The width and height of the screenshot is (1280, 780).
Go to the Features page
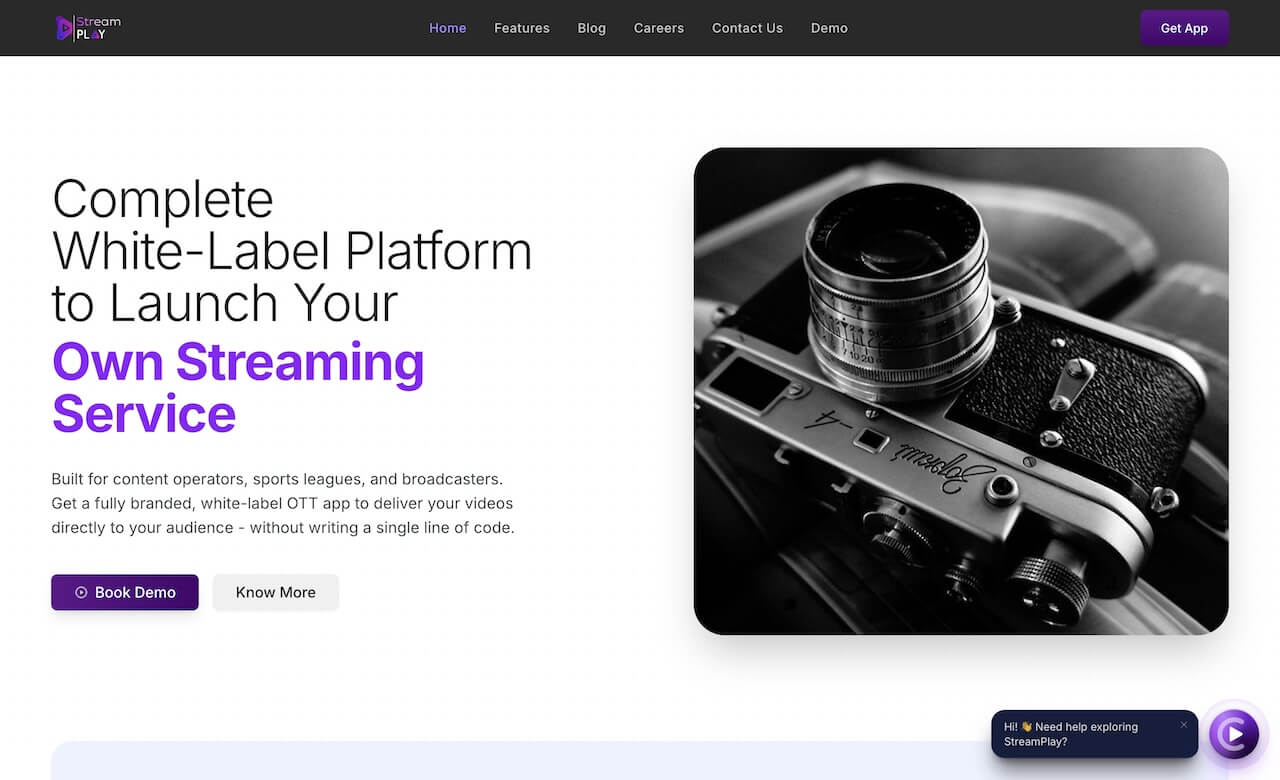[x=522, y=28]
